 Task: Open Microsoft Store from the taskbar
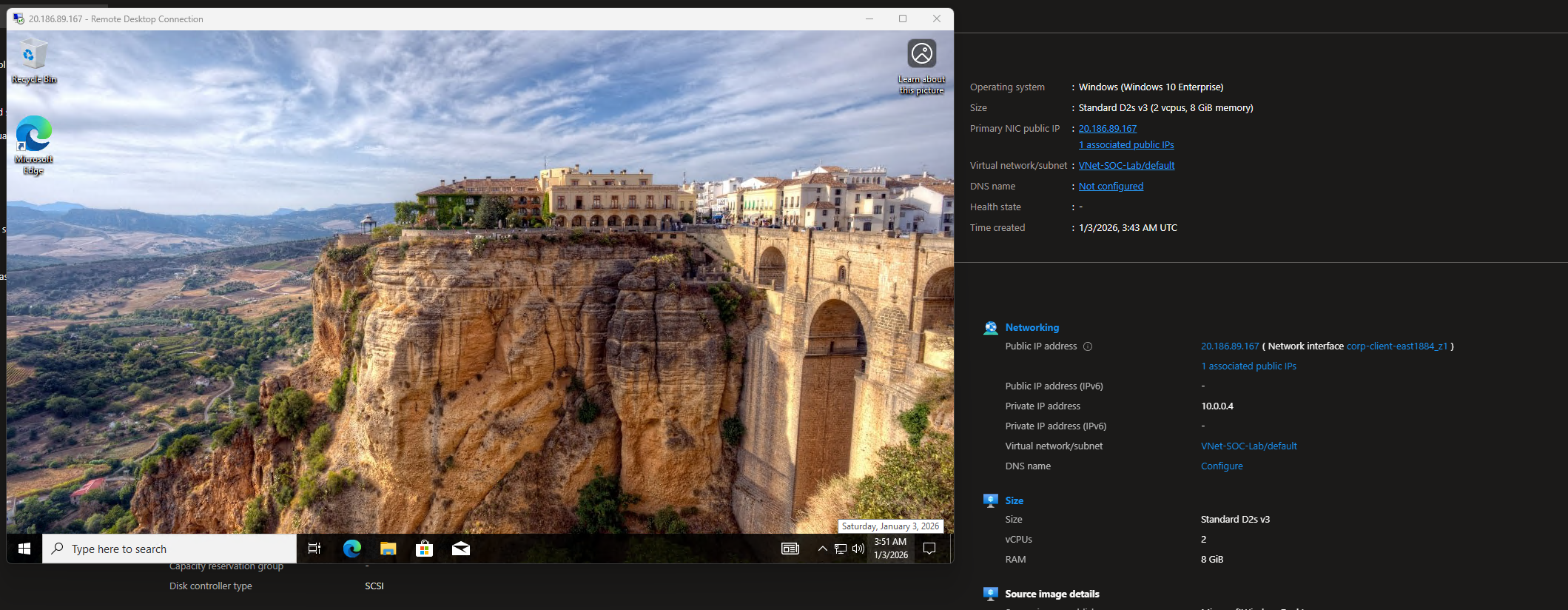(424, 549)
